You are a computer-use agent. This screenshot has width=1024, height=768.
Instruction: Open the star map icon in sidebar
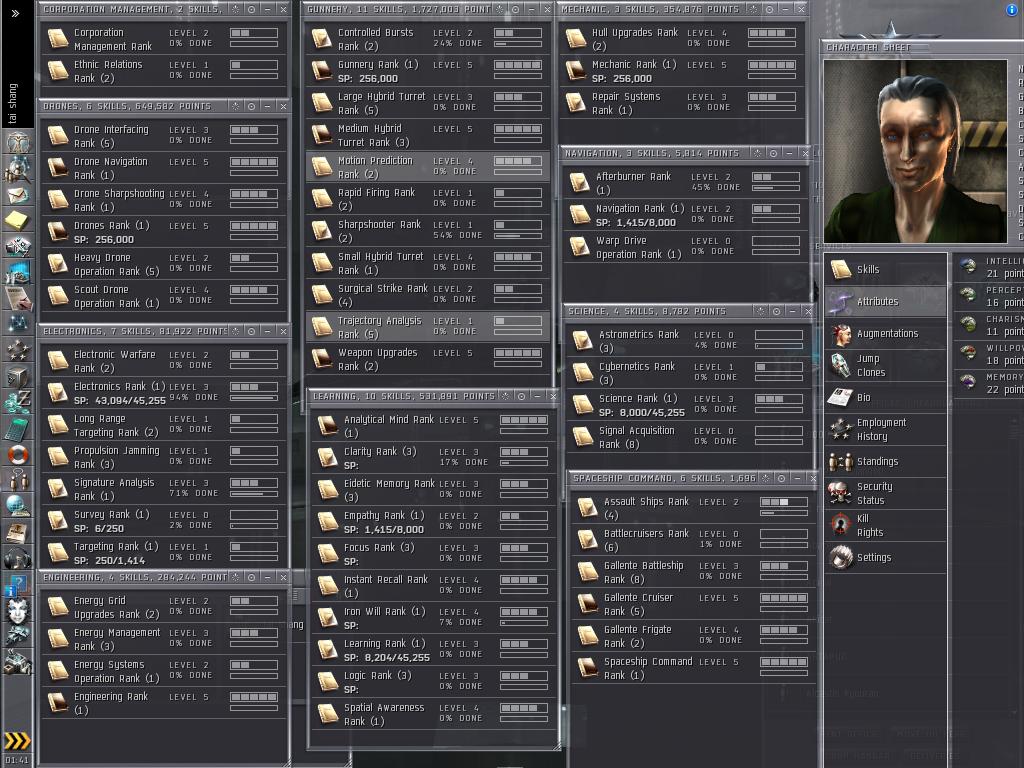click(18, 323)
